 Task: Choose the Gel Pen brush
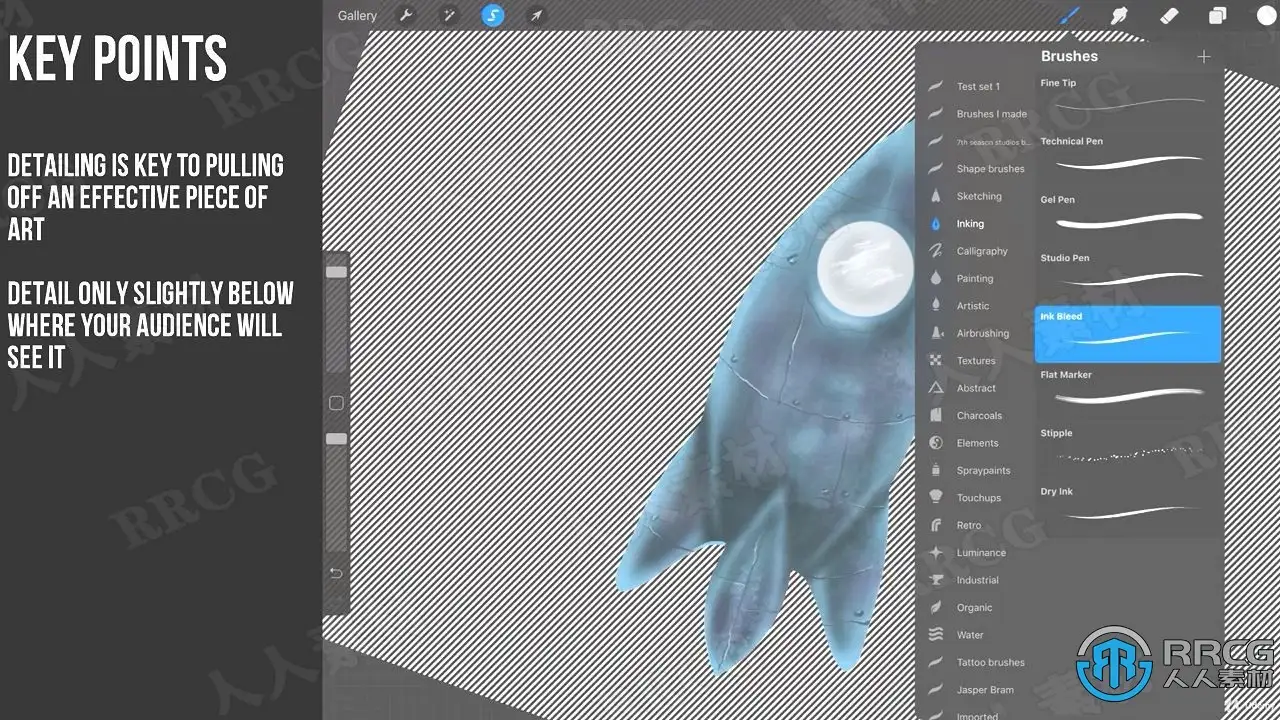pos(1128,217)
